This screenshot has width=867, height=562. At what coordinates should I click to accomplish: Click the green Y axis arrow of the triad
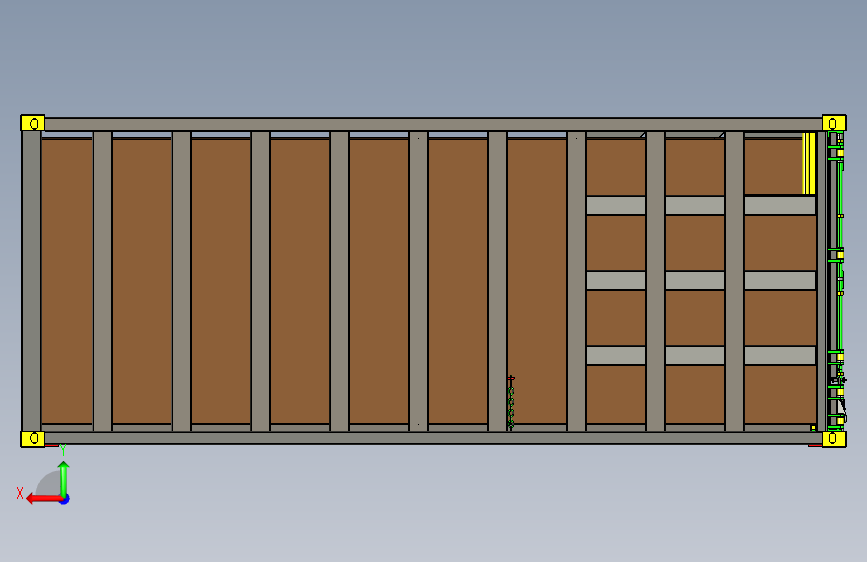pyautogui.click(x=64, y=479)
